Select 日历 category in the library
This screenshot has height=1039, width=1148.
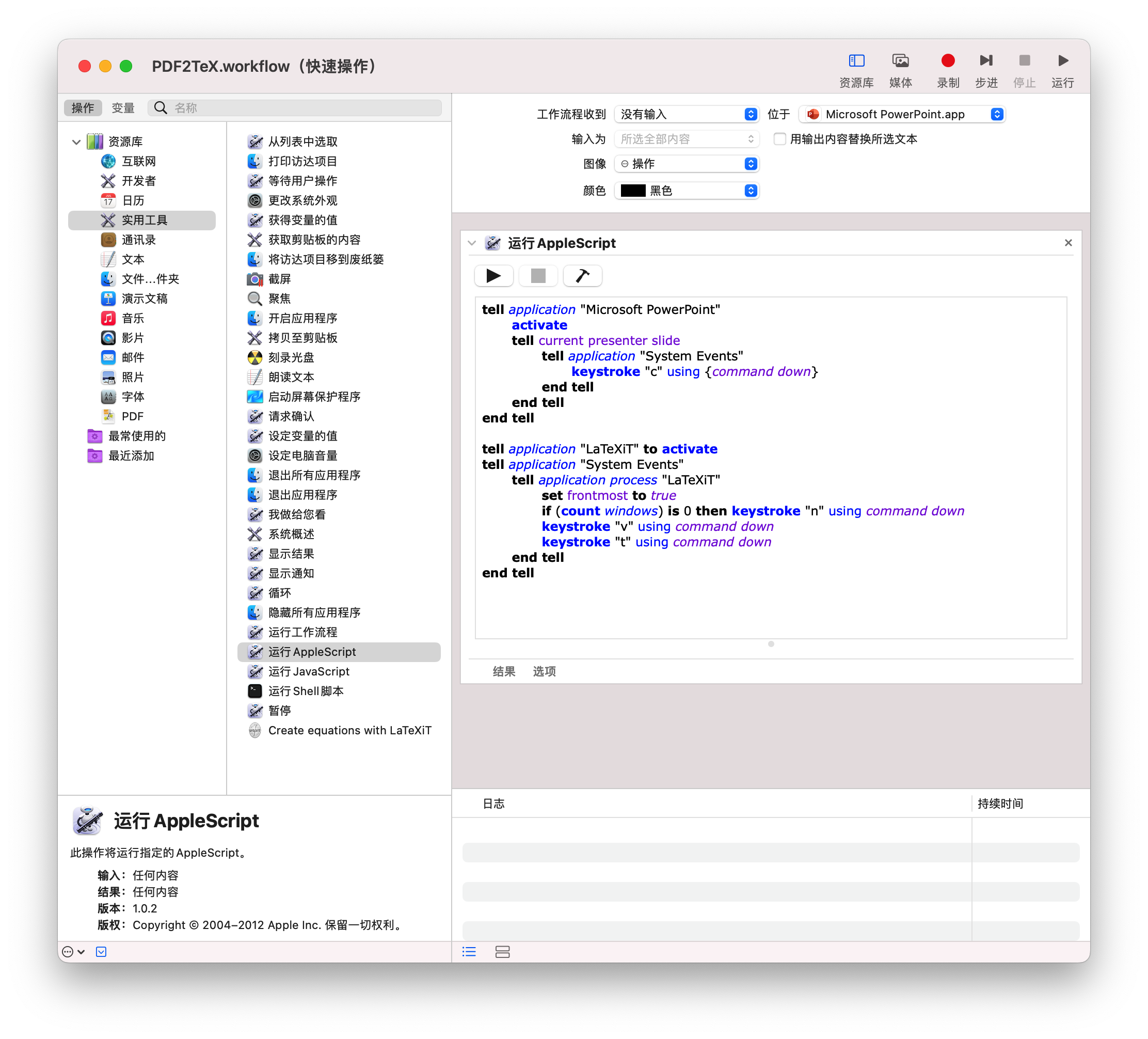pos(142,200)
